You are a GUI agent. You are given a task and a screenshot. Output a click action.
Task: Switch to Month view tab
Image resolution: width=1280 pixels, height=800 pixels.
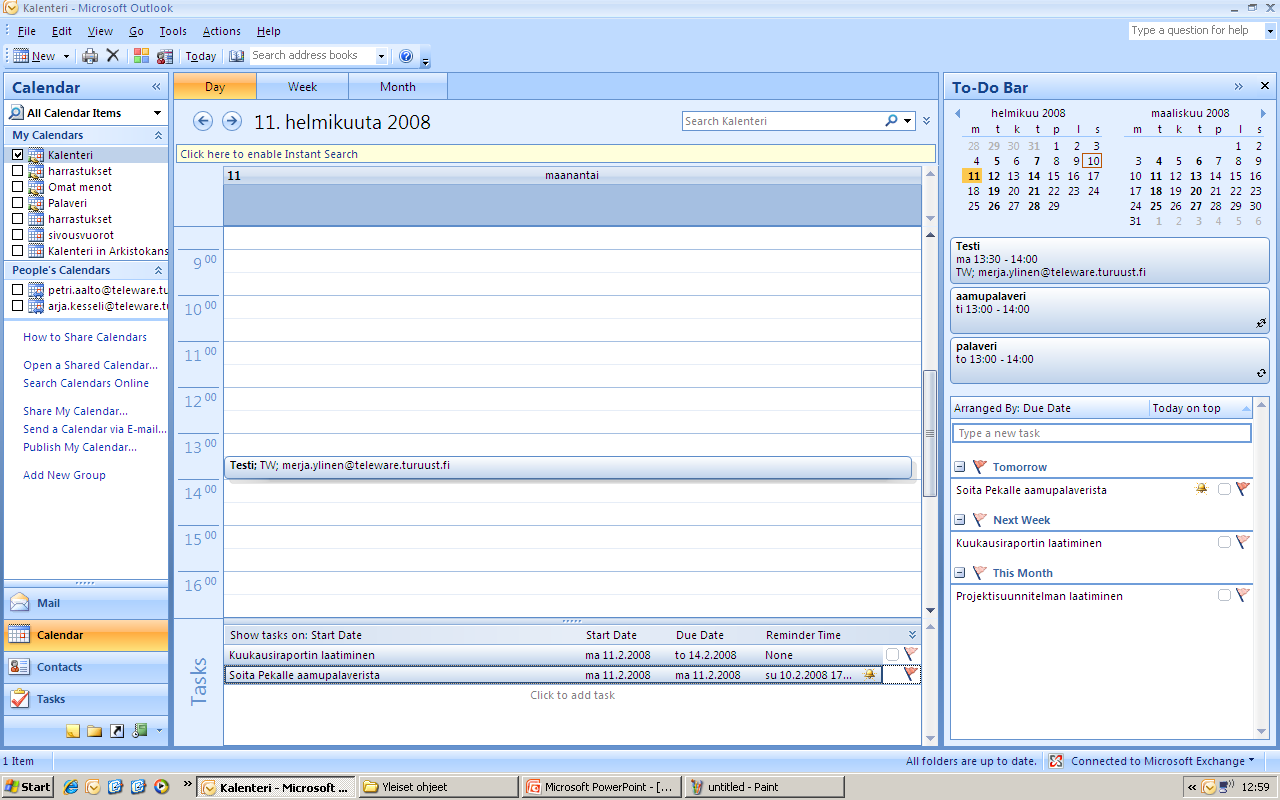pos(398,87)
